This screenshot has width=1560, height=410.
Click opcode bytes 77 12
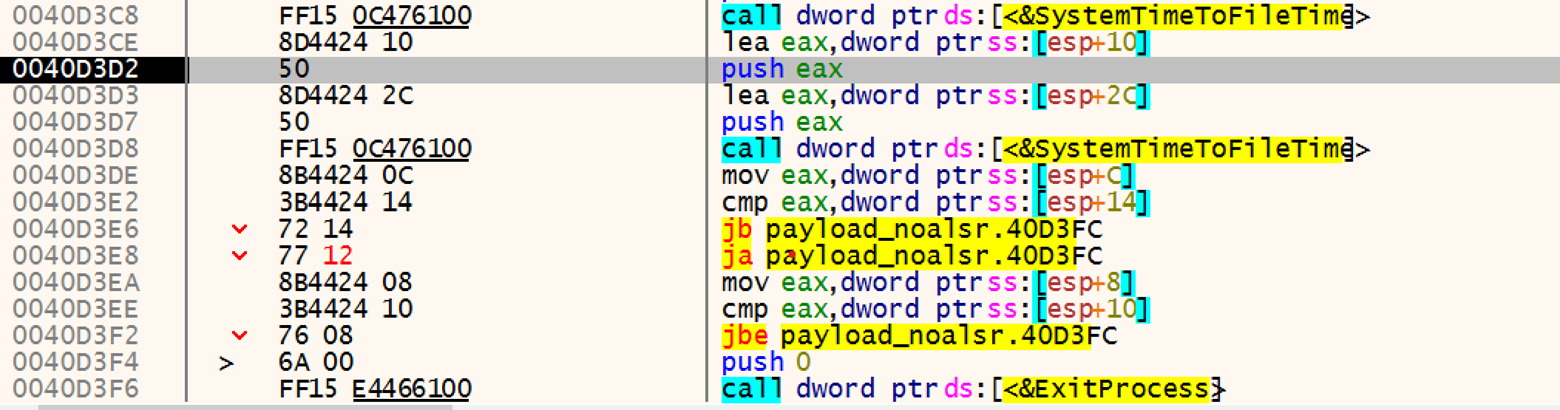(316, 255)
